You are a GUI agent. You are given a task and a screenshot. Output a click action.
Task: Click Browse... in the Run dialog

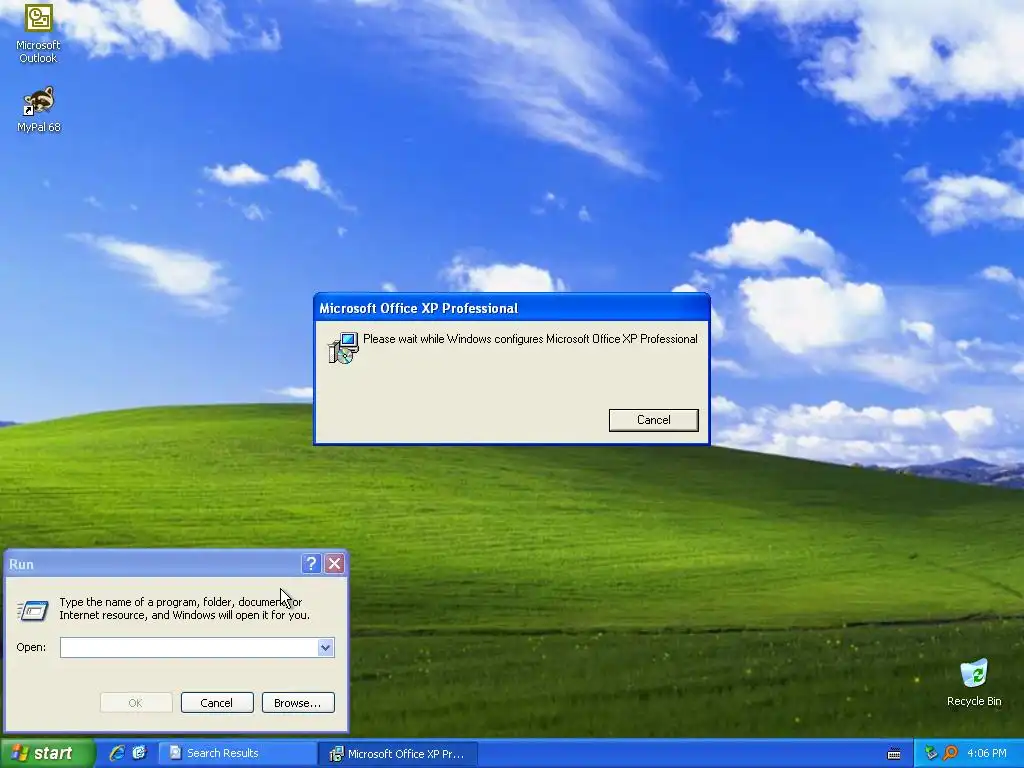click(x=298, y=703)
